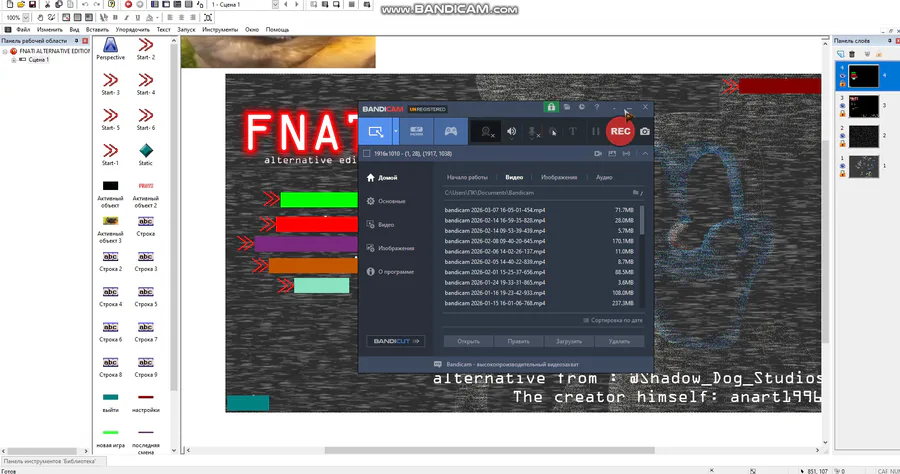This screenshot has width=900, height=474.
Task: Click the Save floppy disk icon
Action: 32,4
